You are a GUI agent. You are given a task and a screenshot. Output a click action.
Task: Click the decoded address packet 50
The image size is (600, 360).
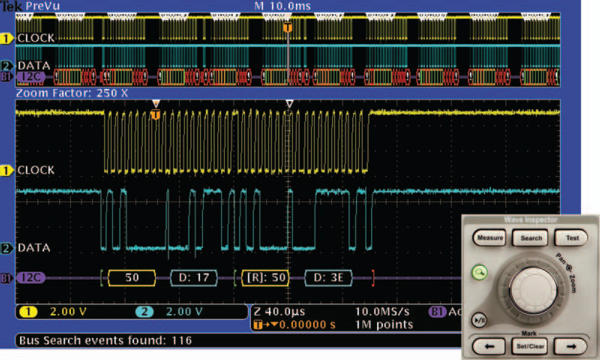click(x=132, y=278)
